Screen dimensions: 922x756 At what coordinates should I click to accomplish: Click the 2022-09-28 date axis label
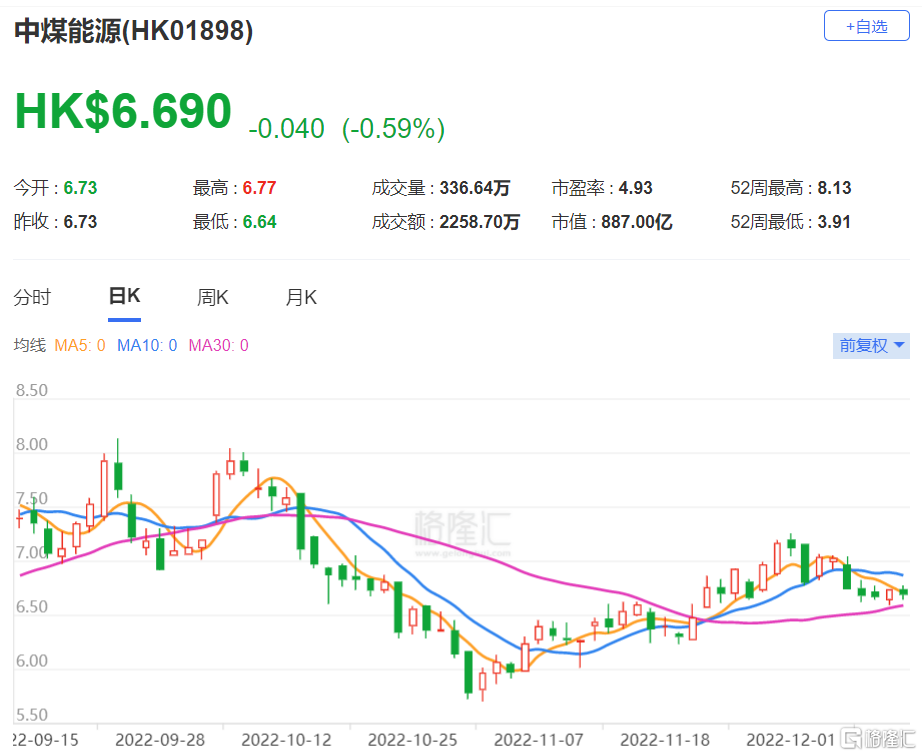tap(160, 740)
